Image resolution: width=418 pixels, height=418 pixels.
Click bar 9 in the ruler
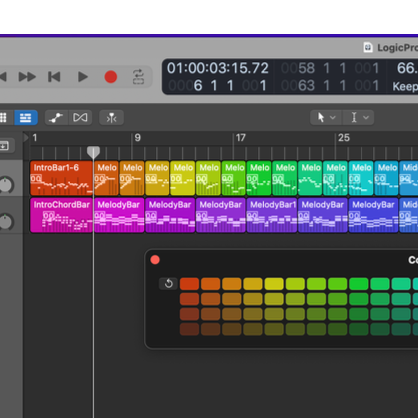coord(137,138)
